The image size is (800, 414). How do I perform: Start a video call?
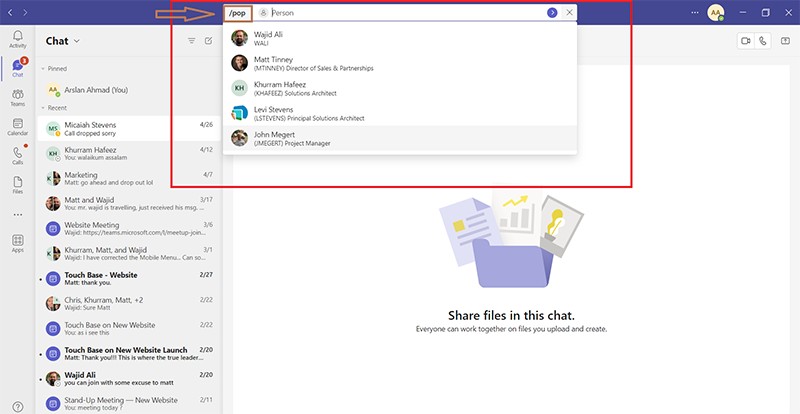(x=745, y=41)
